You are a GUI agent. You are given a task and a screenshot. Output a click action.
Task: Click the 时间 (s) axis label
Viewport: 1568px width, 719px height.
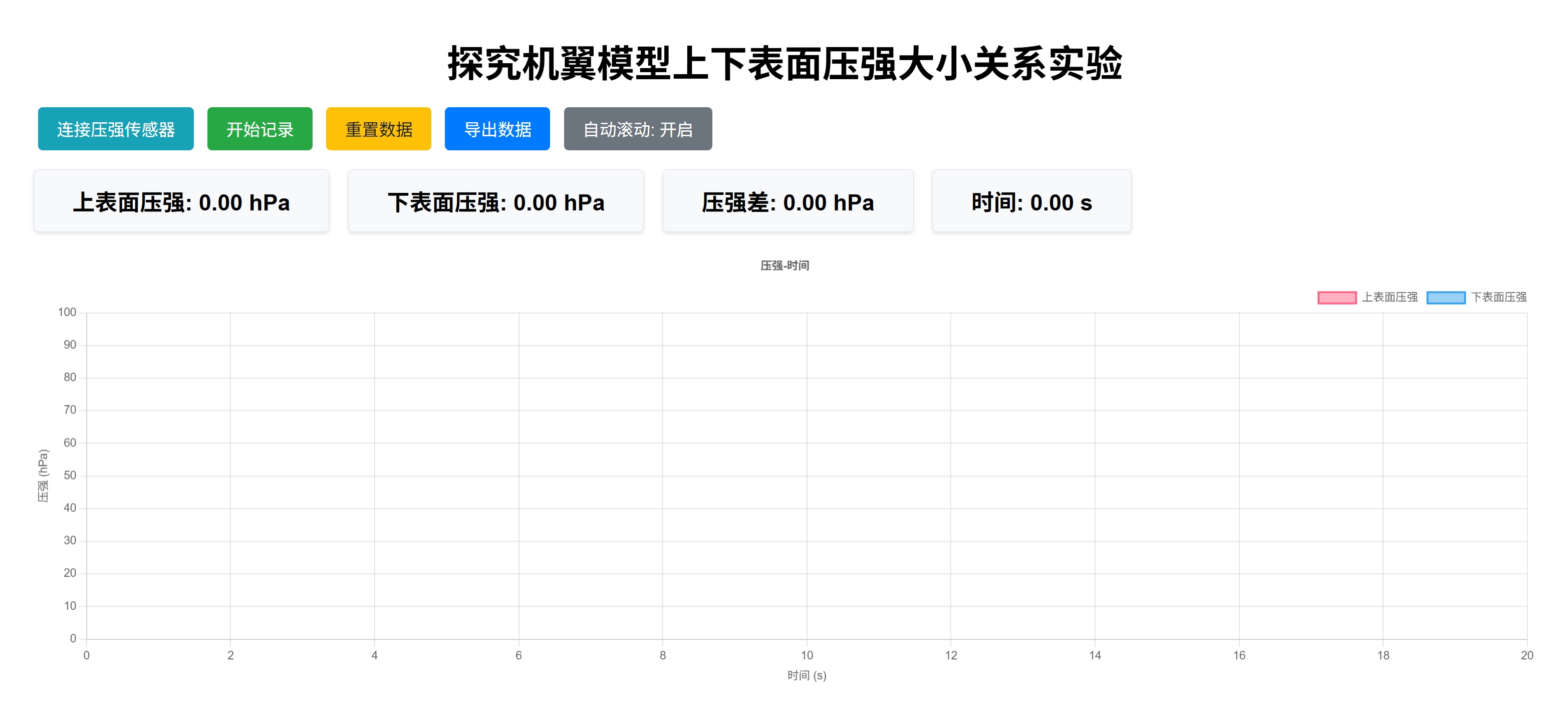[806, 675]
